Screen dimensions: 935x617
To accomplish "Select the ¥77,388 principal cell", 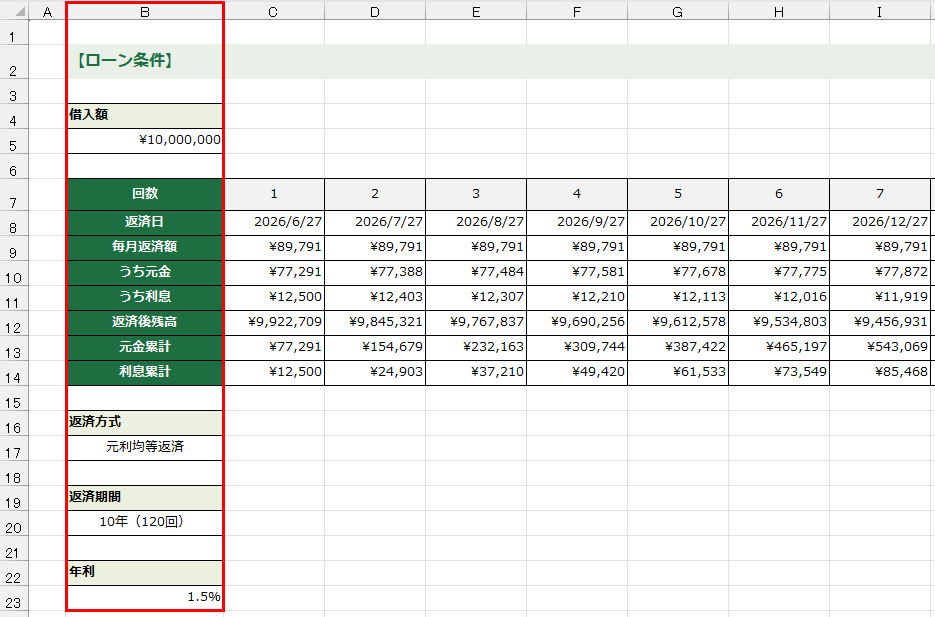I will point(375,272).
